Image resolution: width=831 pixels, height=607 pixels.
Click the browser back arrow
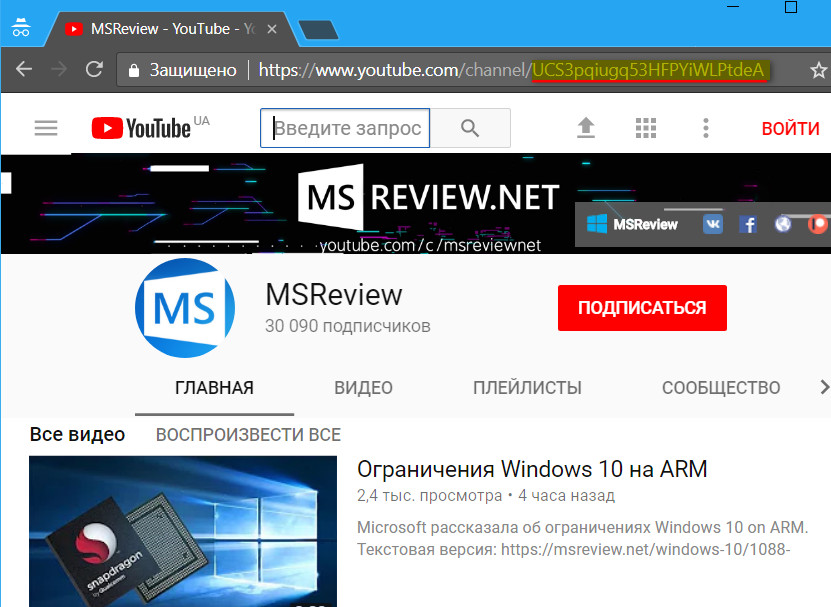coord(24,69)
